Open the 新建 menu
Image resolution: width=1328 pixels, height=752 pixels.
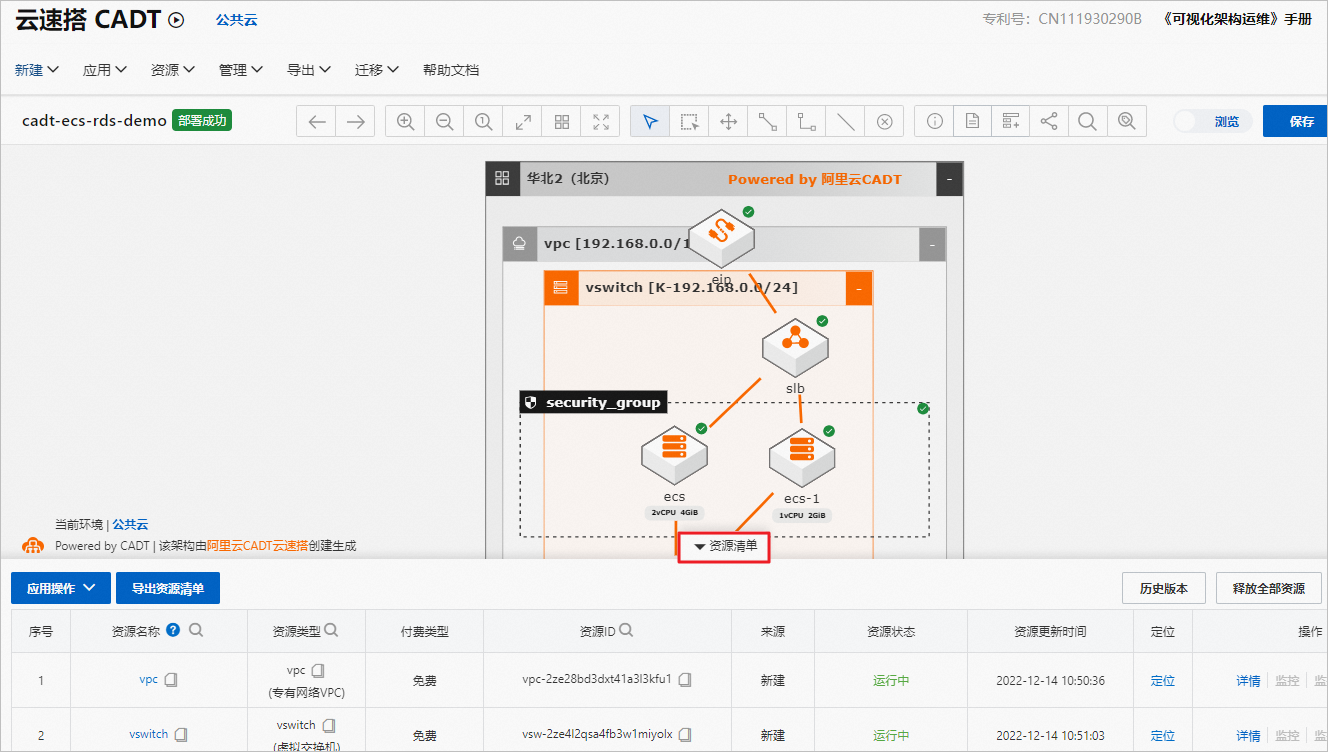[x=37, y=70]
